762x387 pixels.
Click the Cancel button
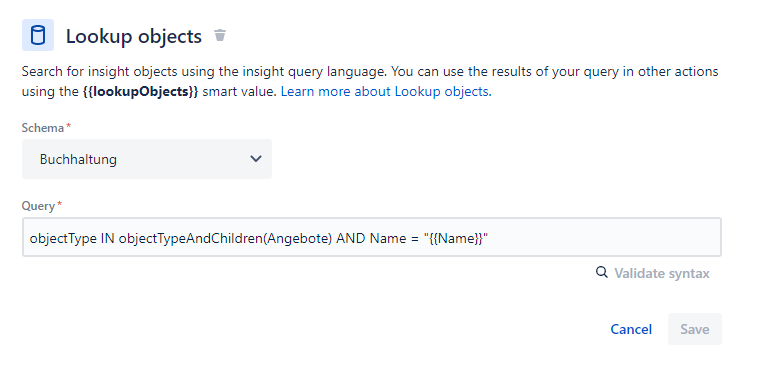coord(631,329)
